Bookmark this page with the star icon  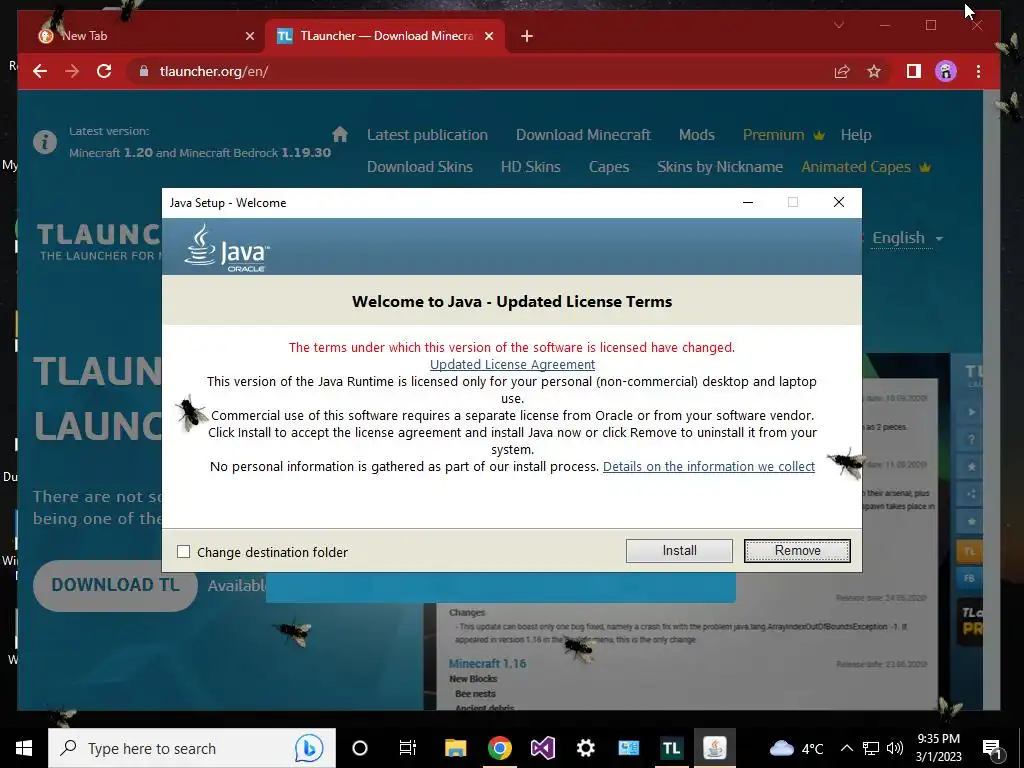point(874,71)
